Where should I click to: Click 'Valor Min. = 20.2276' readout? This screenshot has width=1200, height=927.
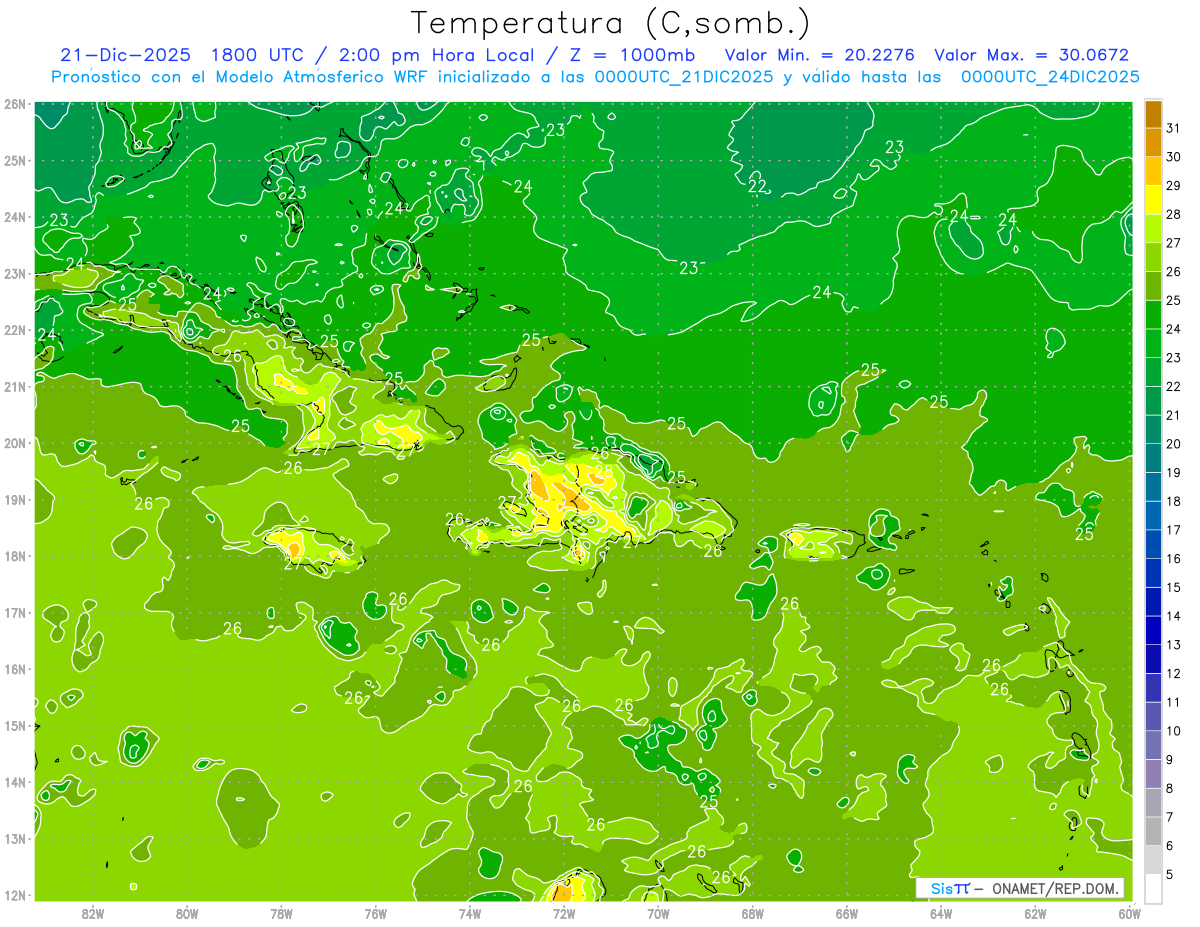click(819, 56)
